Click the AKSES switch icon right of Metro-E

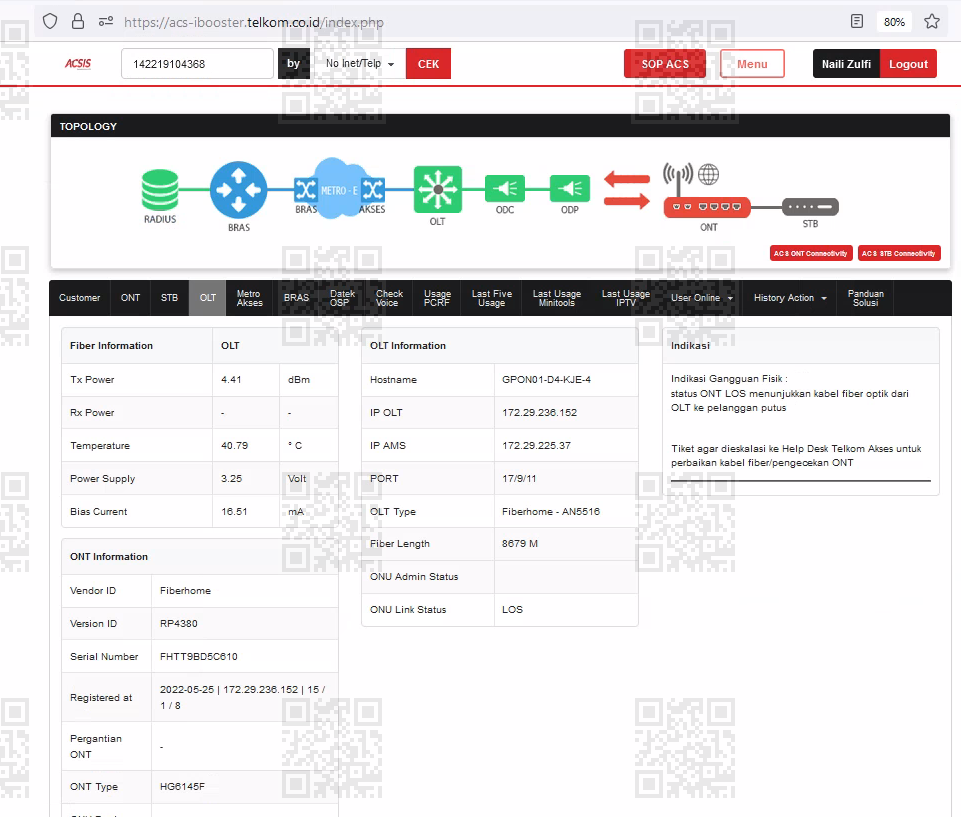click(373, 190)
